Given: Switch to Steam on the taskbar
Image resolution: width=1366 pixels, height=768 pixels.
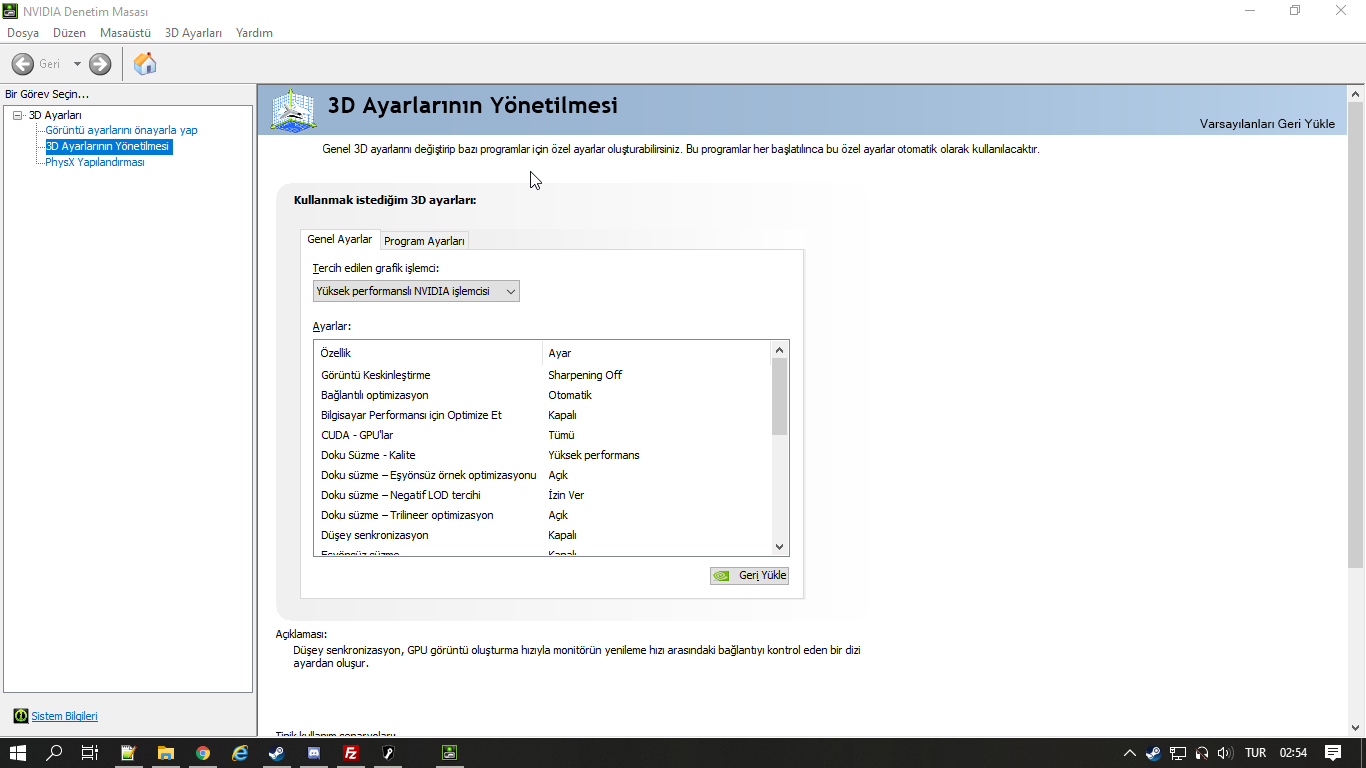Looking at the screenshot, I should tap(277, 753).
